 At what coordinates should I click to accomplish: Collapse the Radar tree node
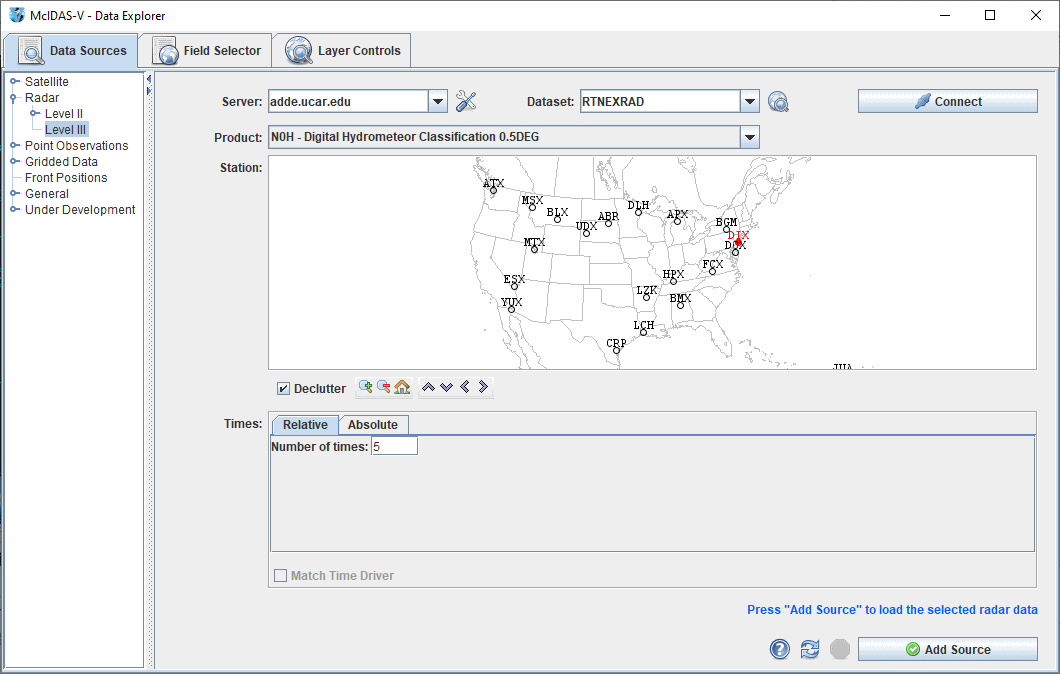click(x=14, y=98)
